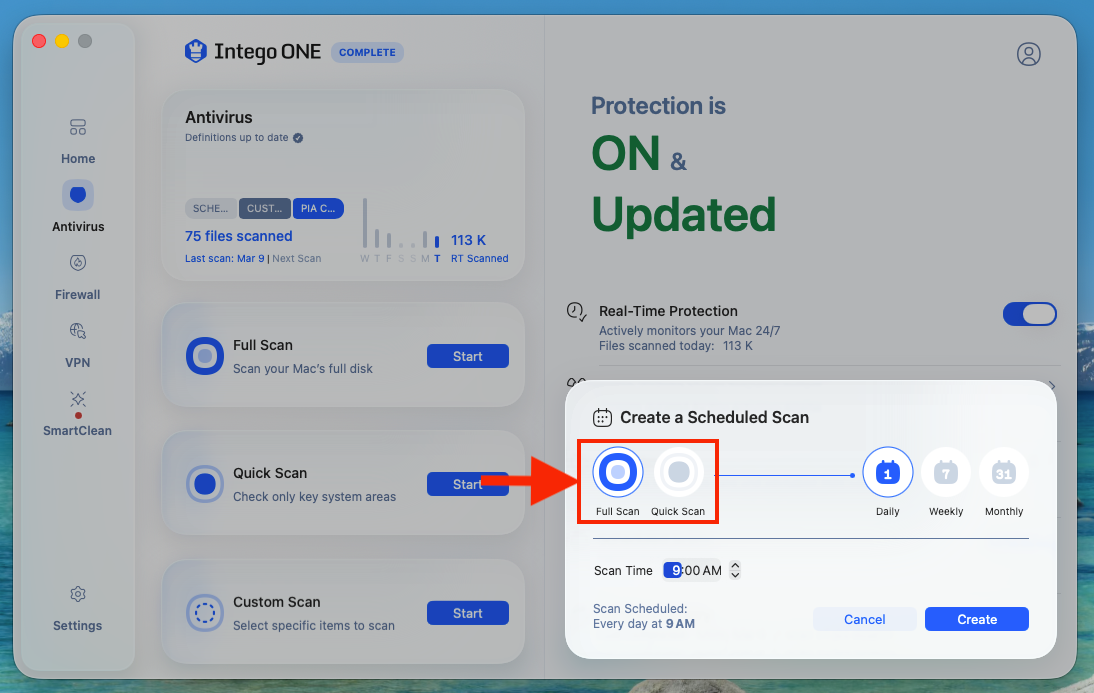Click the Scan Time stepper arrows

[735, 570]
